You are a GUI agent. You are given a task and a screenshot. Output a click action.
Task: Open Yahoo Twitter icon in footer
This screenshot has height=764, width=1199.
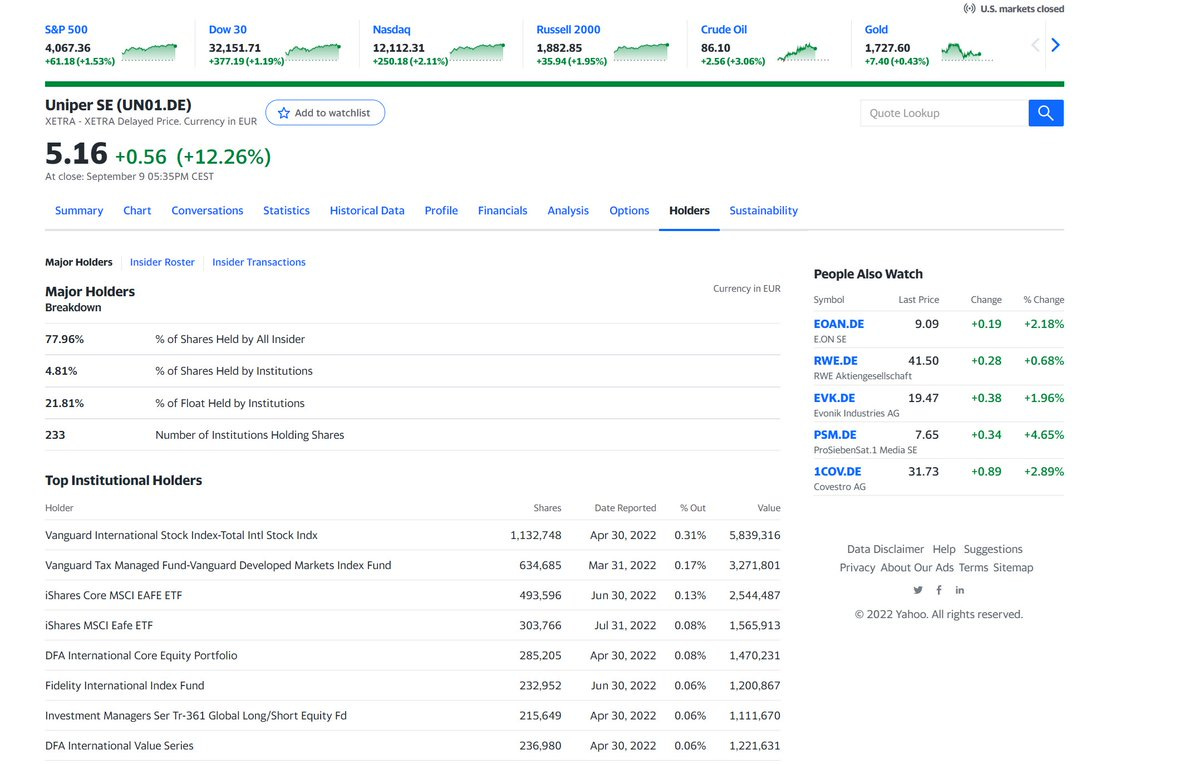tap(918, 590)
